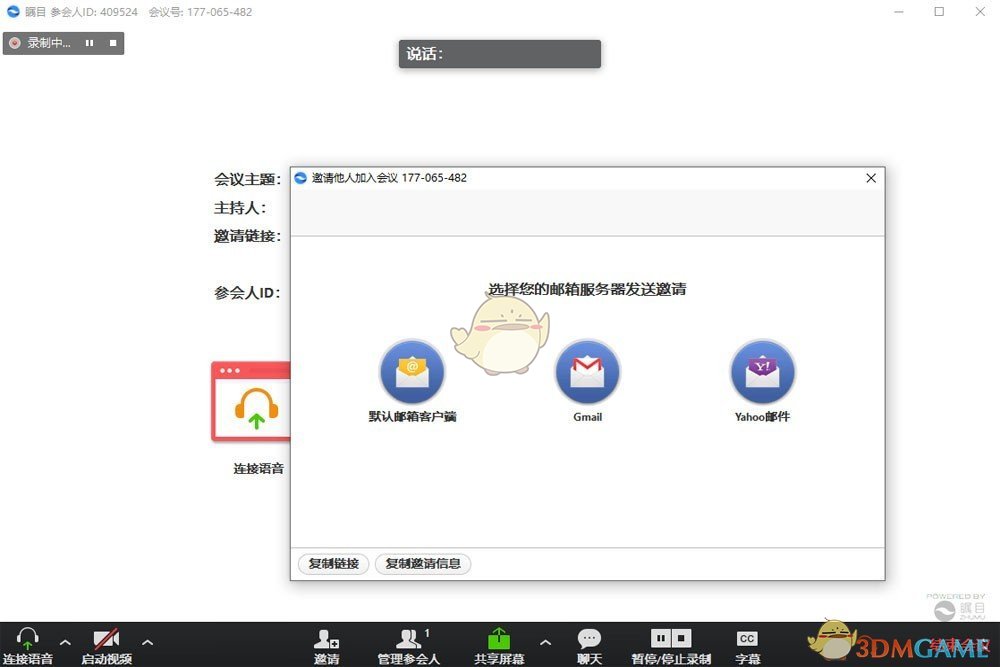Expand audio options next to 连接语音
This screenshot has width=1000, height=667.
pyautogui.click(x=65, y=643)
